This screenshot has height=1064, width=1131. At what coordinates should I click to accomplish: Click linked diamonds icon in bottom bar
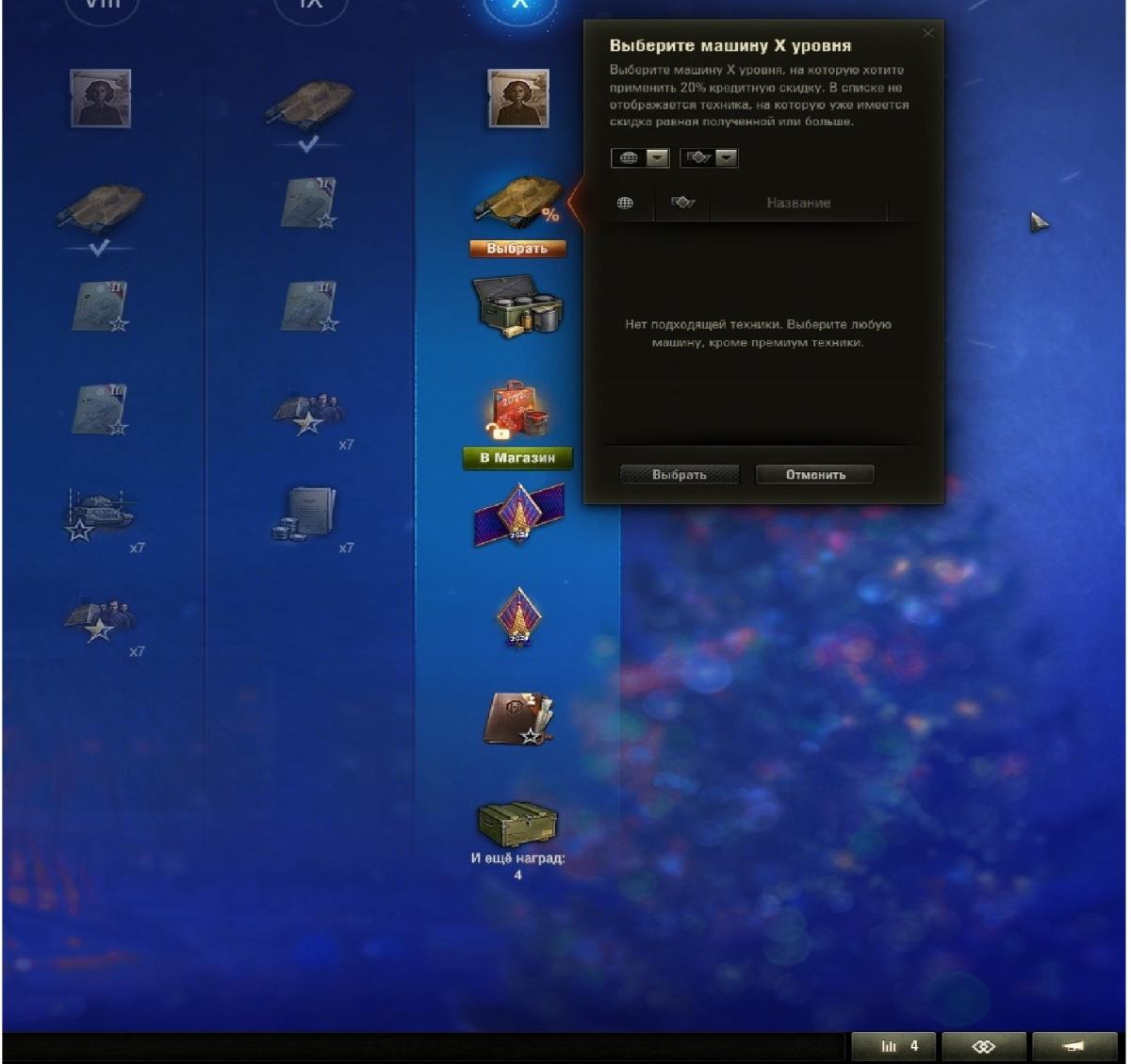point(984,1046)
